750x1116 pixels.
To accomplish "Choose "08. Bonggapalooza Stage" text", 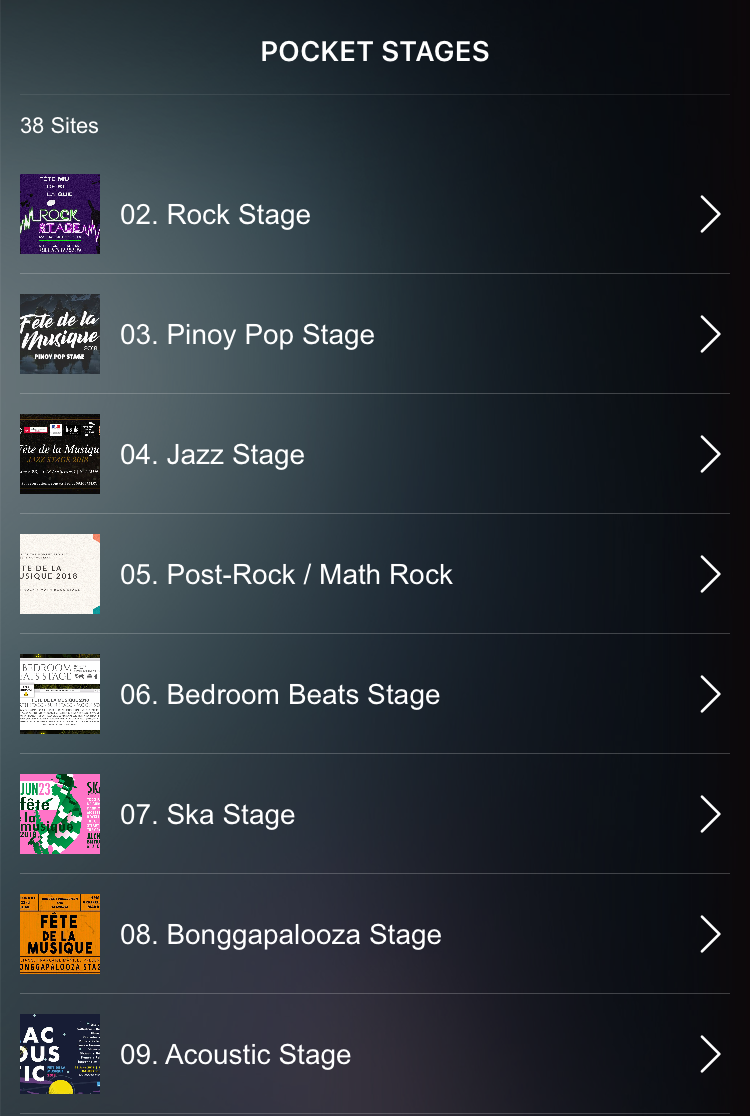I will 280,935.
